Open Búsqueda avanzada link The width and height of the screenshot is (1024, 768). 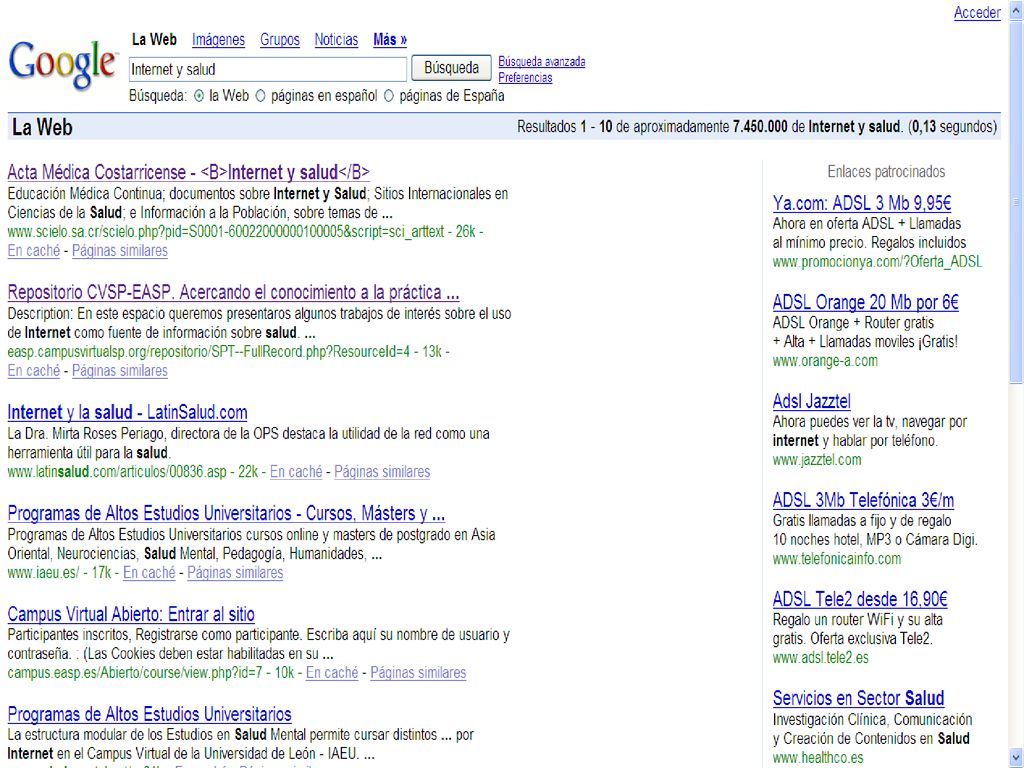pyautogui.click(x=541, y=61)
